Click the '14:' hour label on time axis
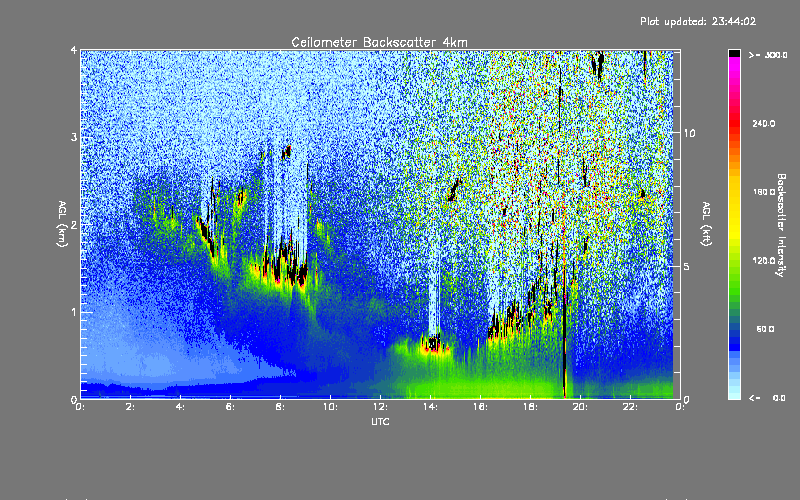 (431, 407)
